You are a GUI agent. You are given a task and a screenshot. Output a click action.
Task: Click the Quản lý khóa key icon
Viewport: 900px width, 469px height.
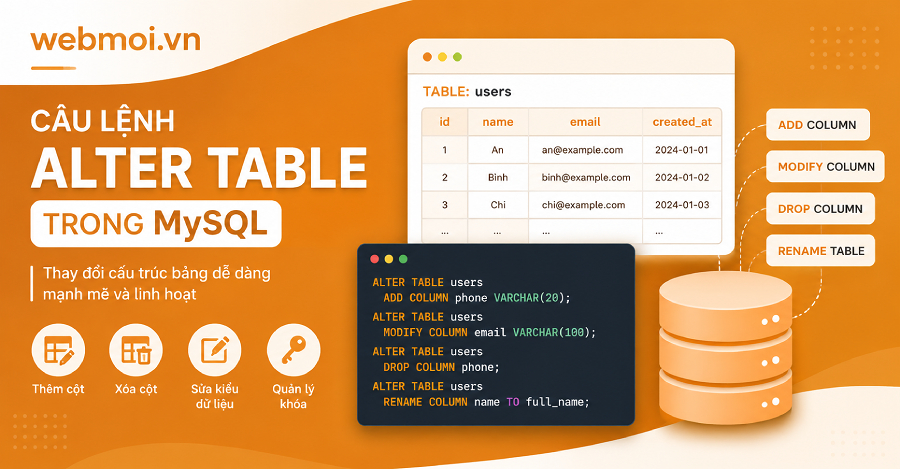293,350
